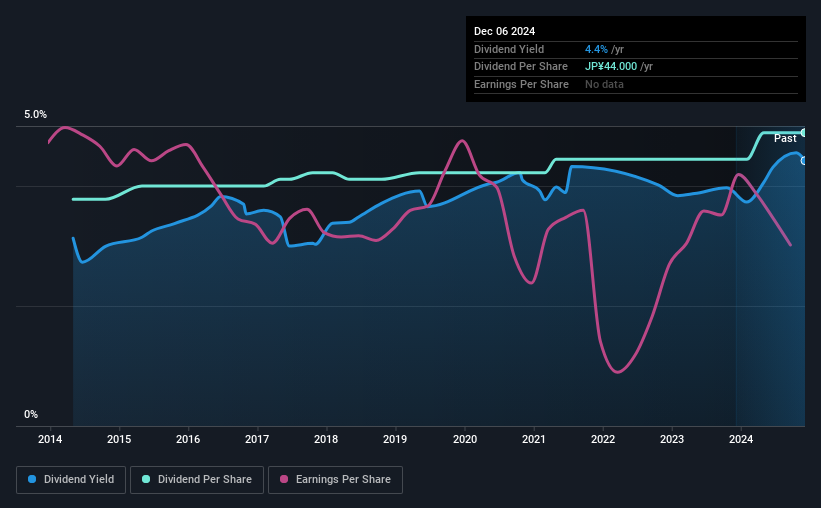
Task: Click the tooltip date Dec 06 2024
Action: click(504, 31)
